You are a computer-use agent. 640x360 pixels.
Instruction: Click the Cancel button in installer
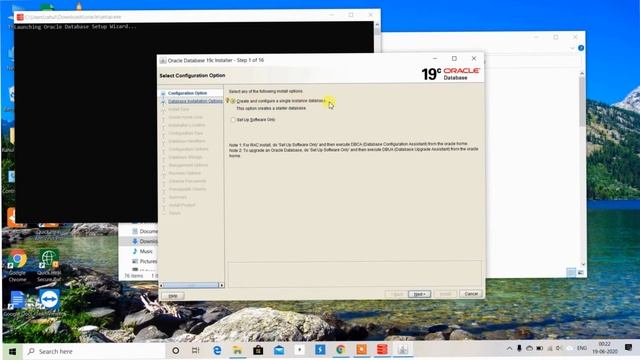click(471, 294)
